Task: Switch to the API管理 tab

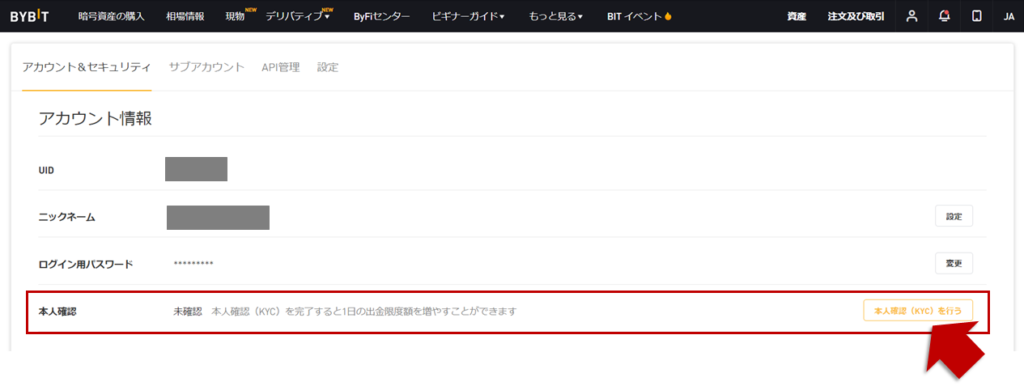Action: click(281, 67)
